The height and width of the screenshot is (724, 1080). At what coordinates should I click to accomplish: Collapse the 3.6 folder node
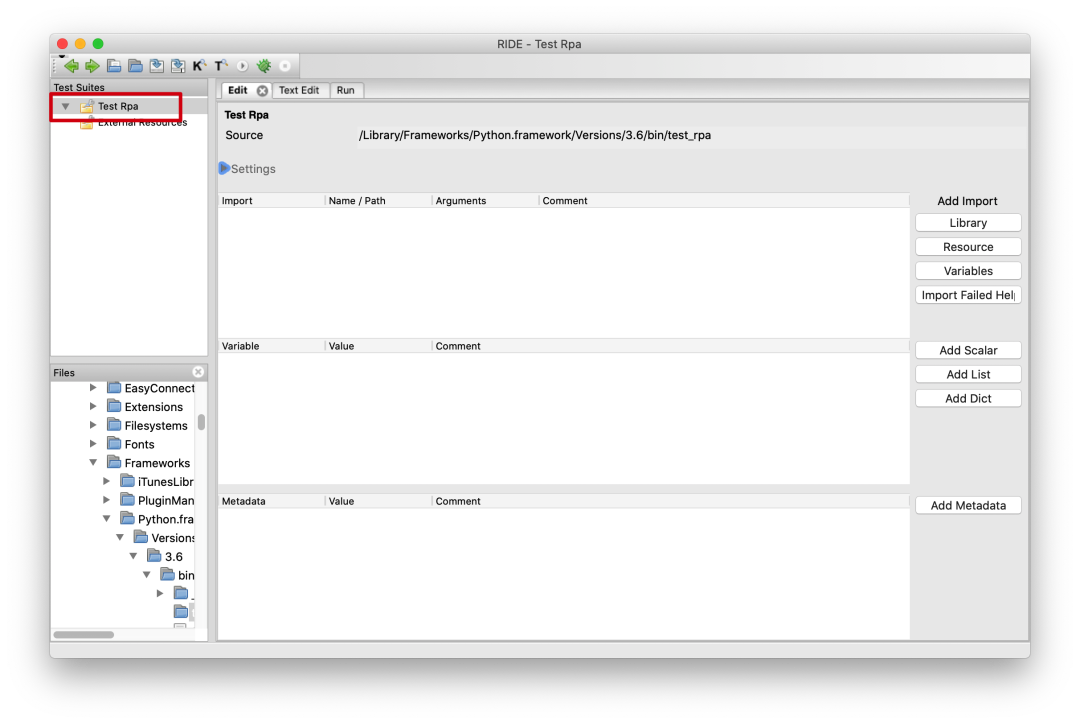pyautogui.click(x=134, y=555)
